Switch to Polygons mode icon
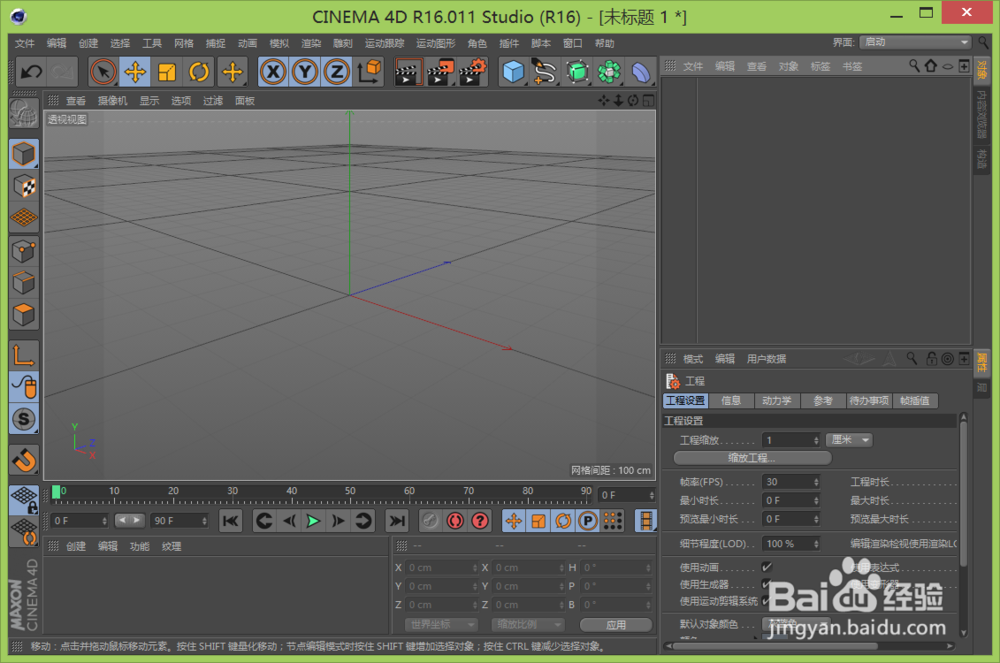Image resolution: width=1000 pixels, height=663 pixels. [24, 315]
